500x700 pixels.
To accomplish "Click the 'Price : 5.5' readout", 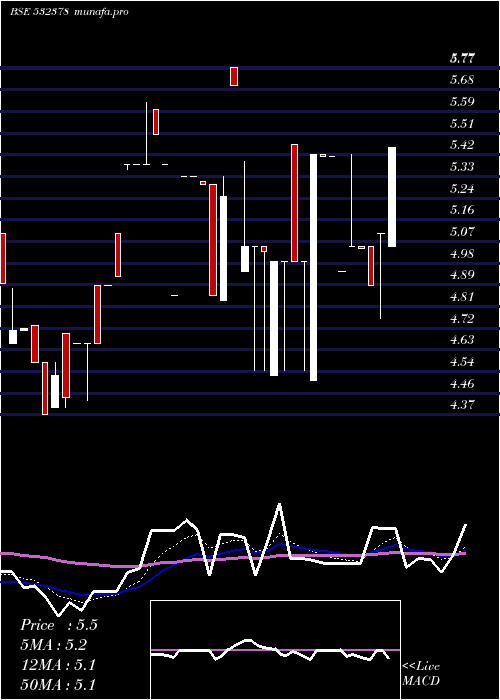I will tap(58, 625).
